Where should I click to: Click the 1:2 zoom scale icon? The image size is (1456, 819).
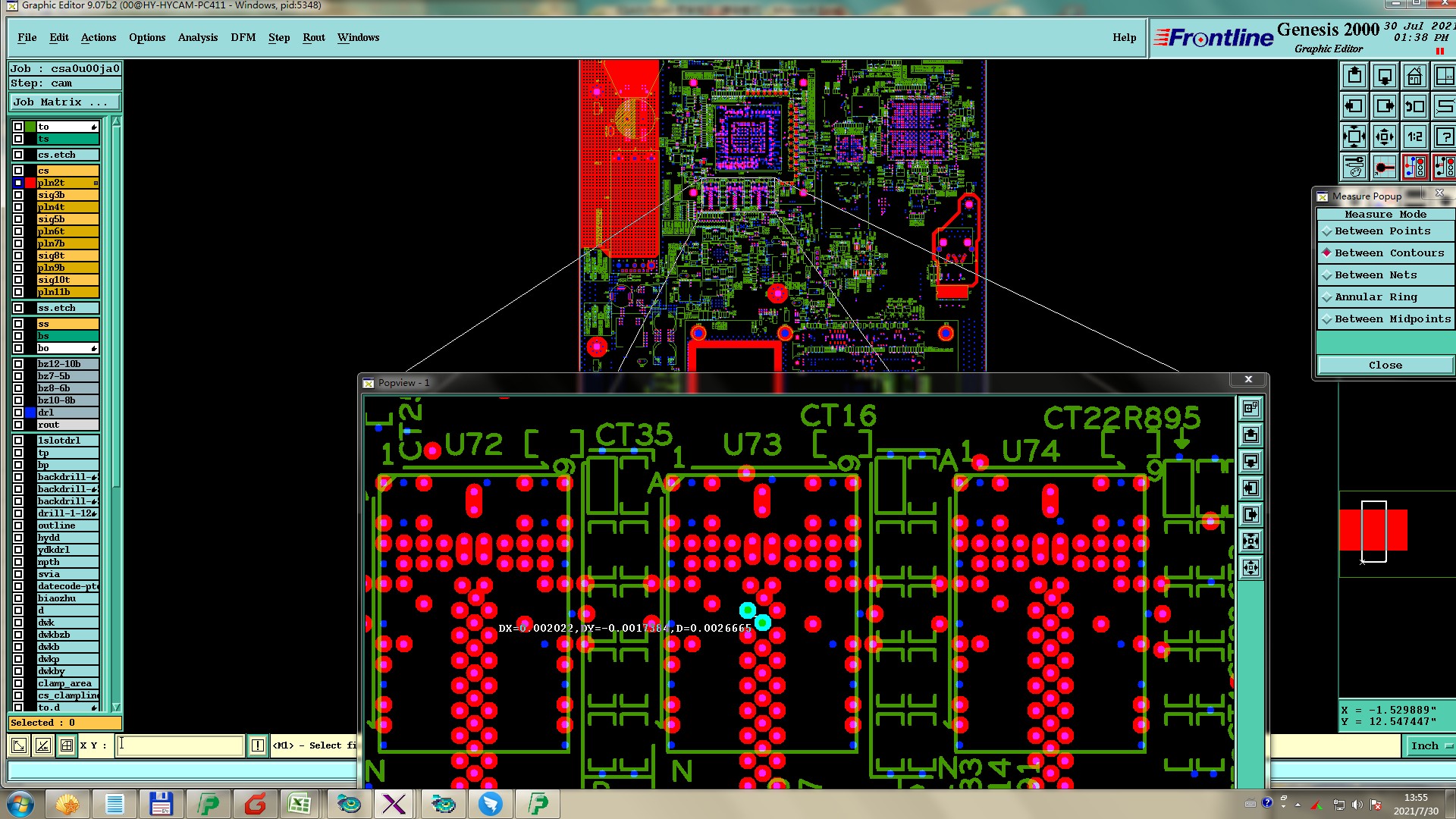point(1414,137)
